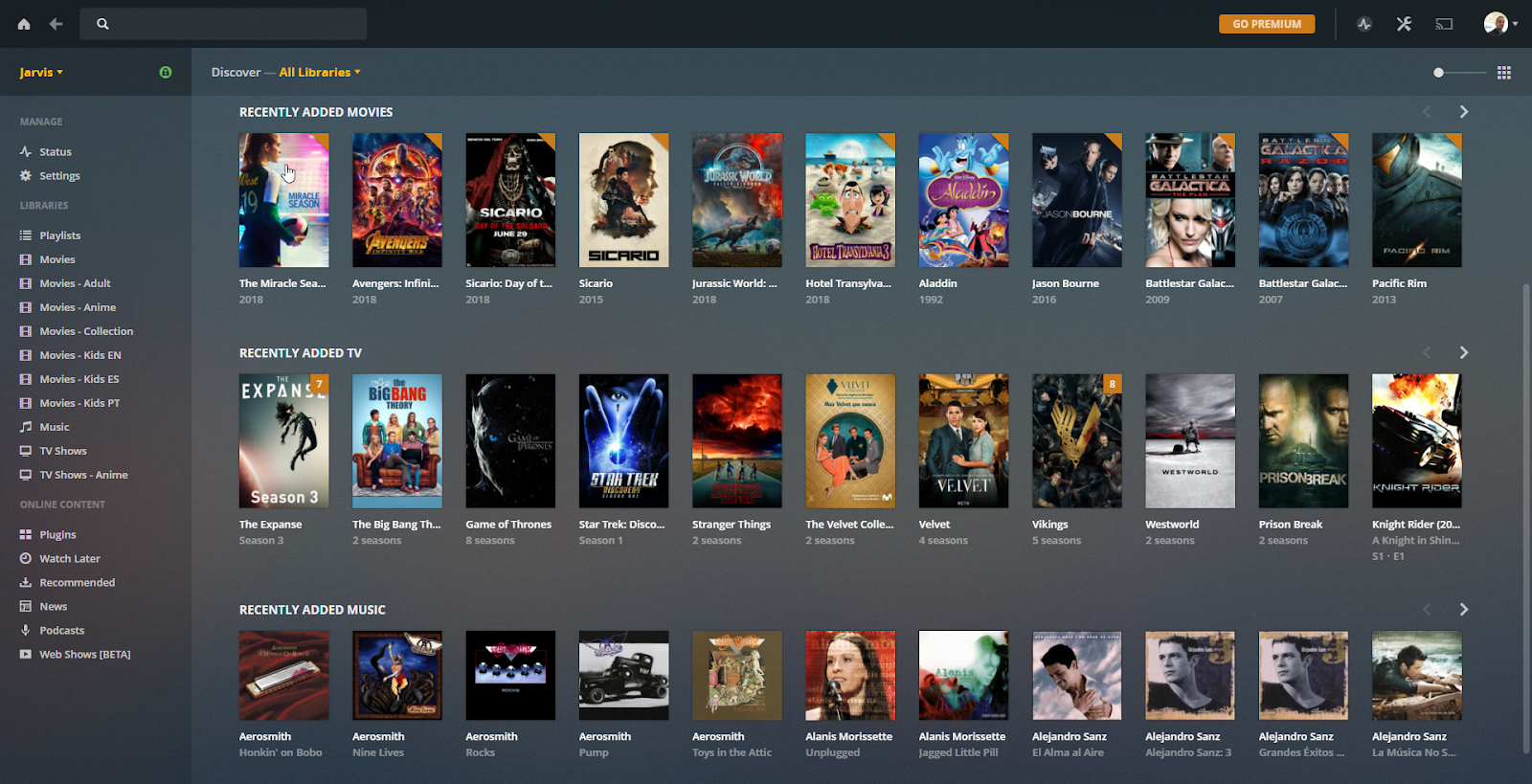Click the Westworld title link
This screenshot has width=1532, height=784.
pos(1172,525)
